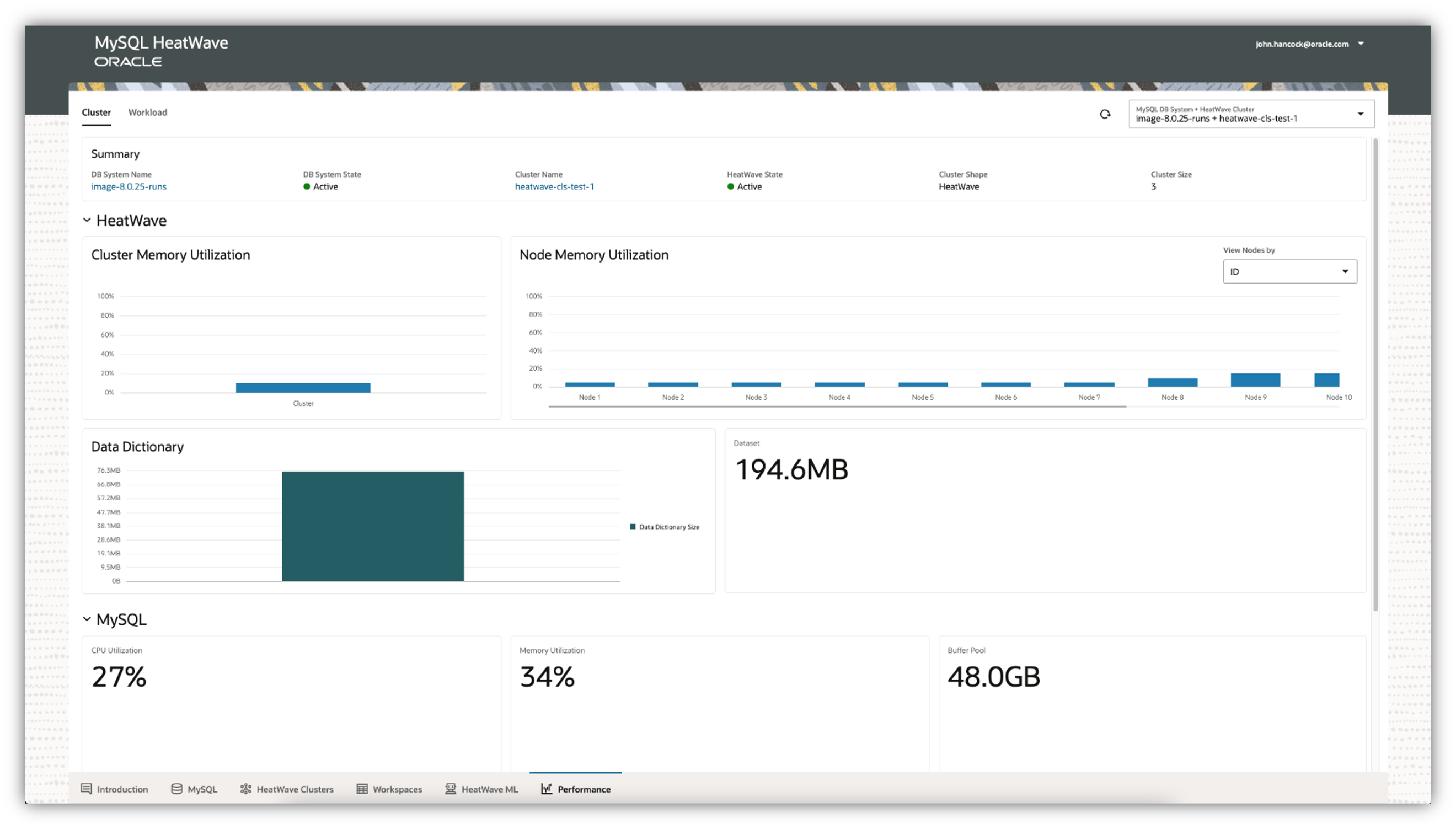This screenshot has width=1456, height=829.
Task: Collapse the MySQL section
Action: pos(87,618)
